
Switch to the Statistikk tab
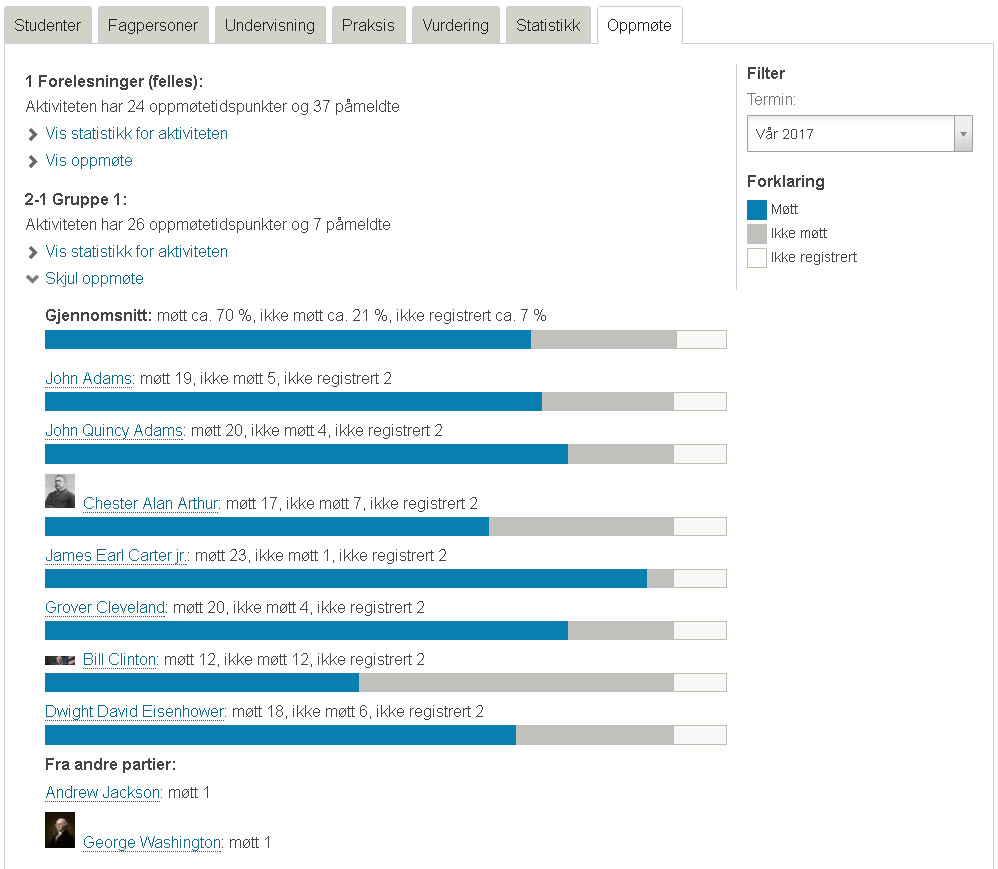(x=548, y=25)
